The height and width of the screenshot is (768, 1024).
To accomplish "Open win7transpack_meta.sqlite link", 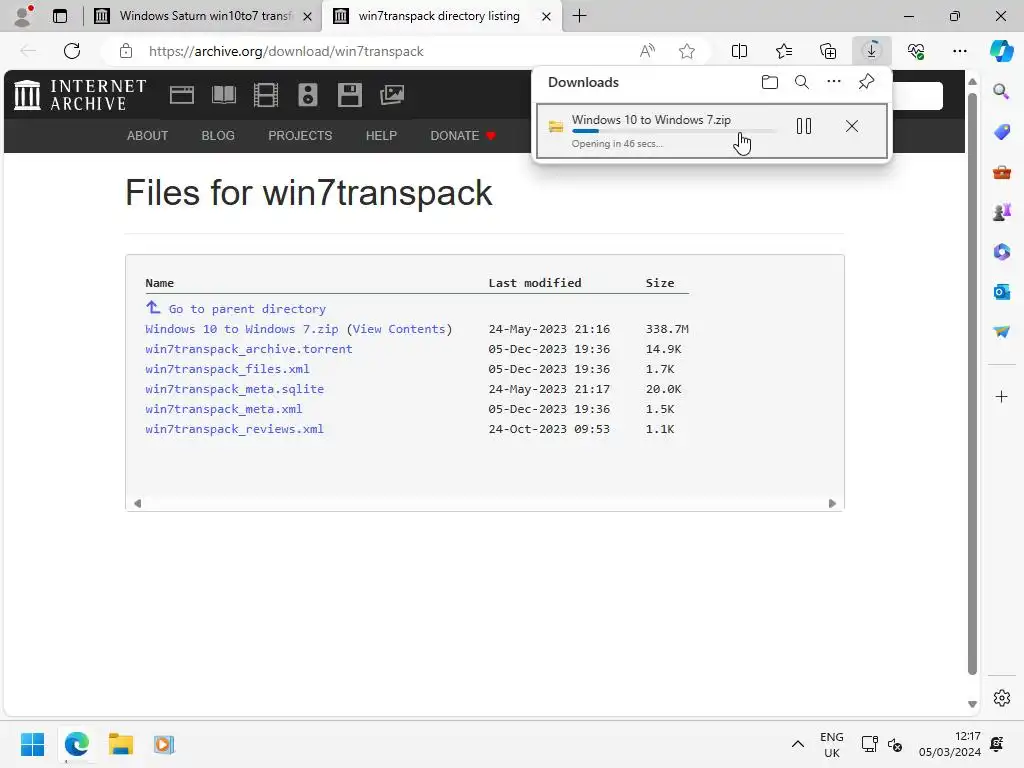I will pos(234,389).
